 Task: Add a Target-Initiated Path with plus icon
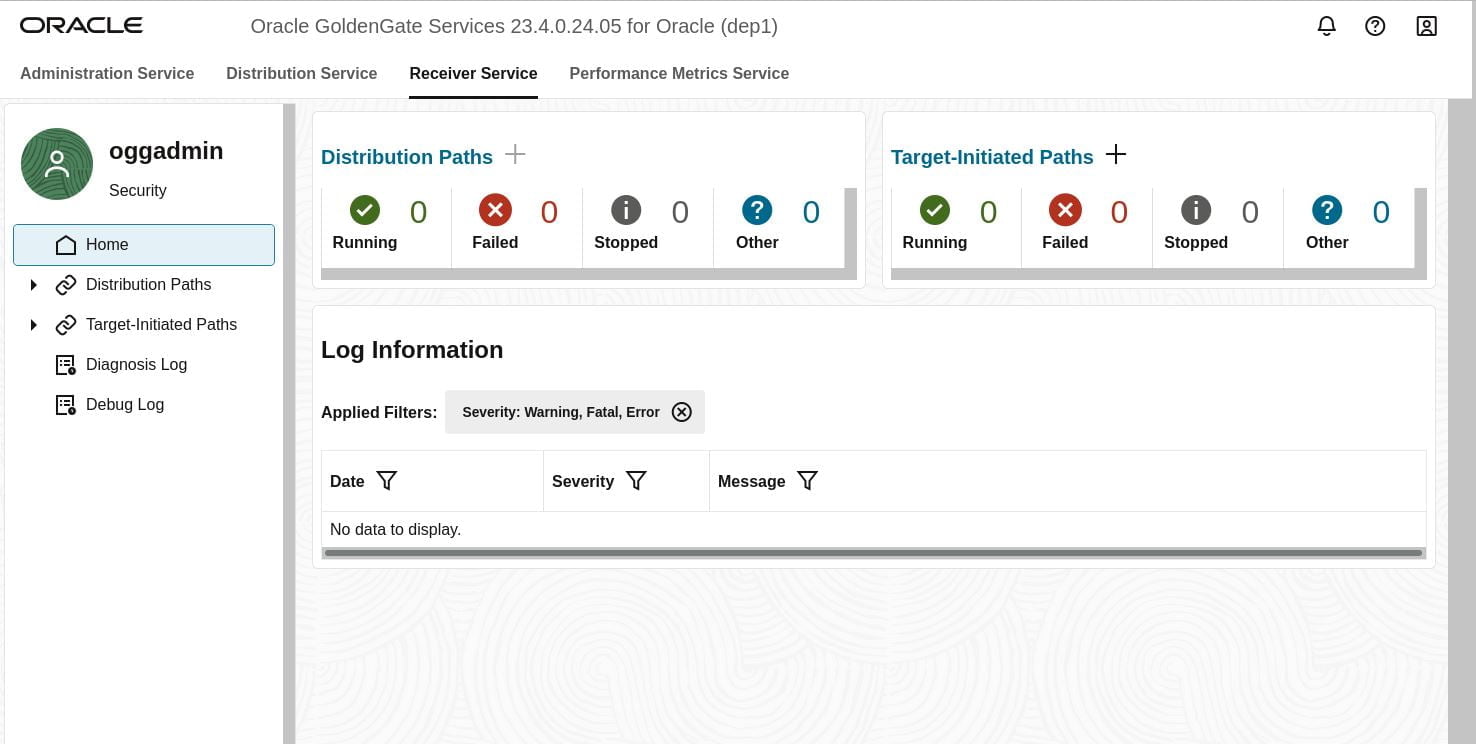[x=1116, y=154]
